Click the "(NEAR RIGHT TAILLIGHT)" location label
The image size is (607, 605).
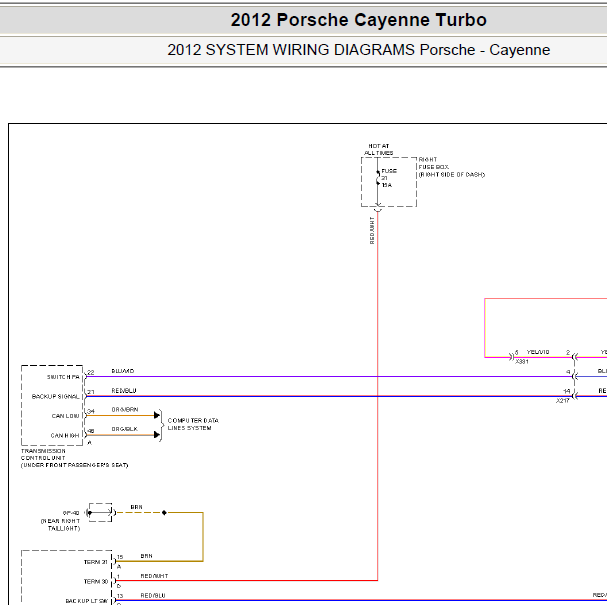pos(60,524)
